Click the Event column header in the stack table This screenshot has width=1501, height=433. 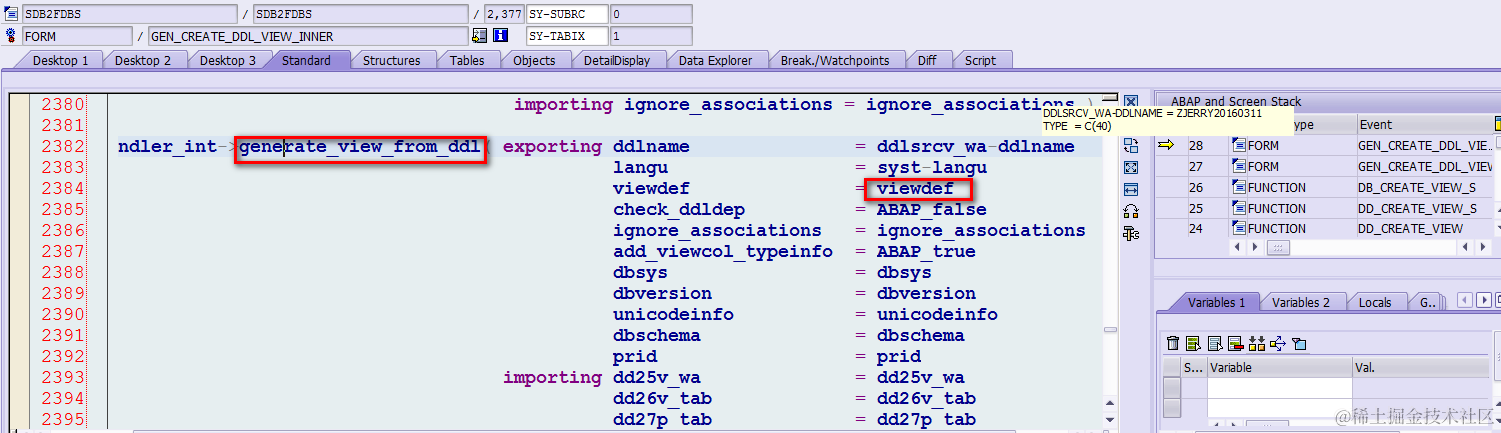click(1423, 125)
